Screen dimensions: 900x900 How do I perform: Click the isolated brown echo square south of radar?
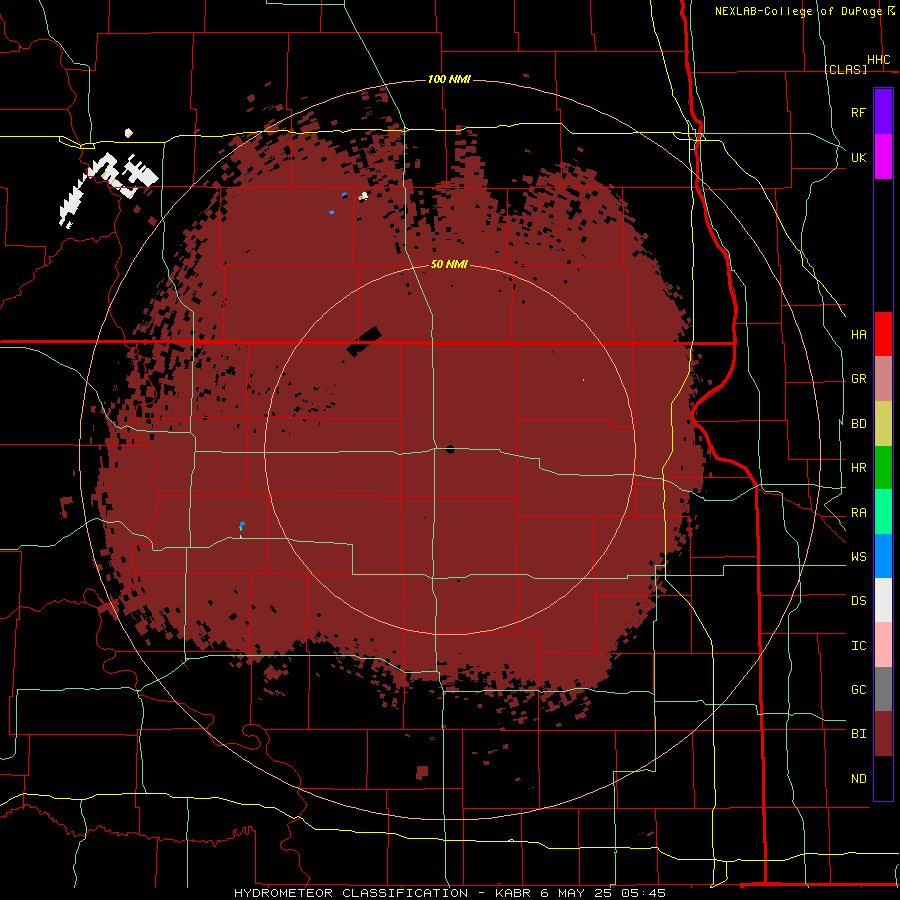pyautogui.click(x=422, y=772)
